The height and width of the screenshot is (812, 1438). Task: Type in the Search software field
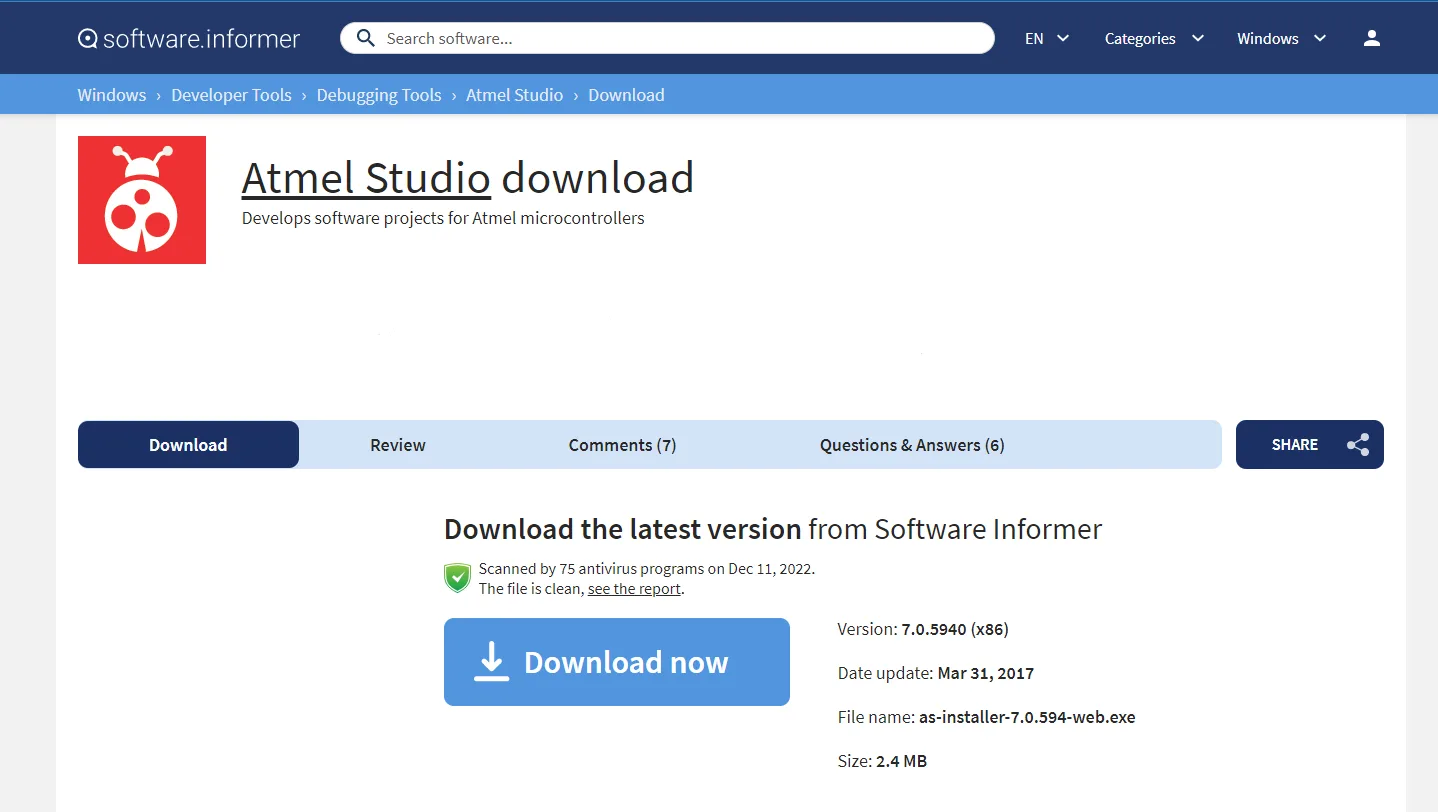coord(680,38)
